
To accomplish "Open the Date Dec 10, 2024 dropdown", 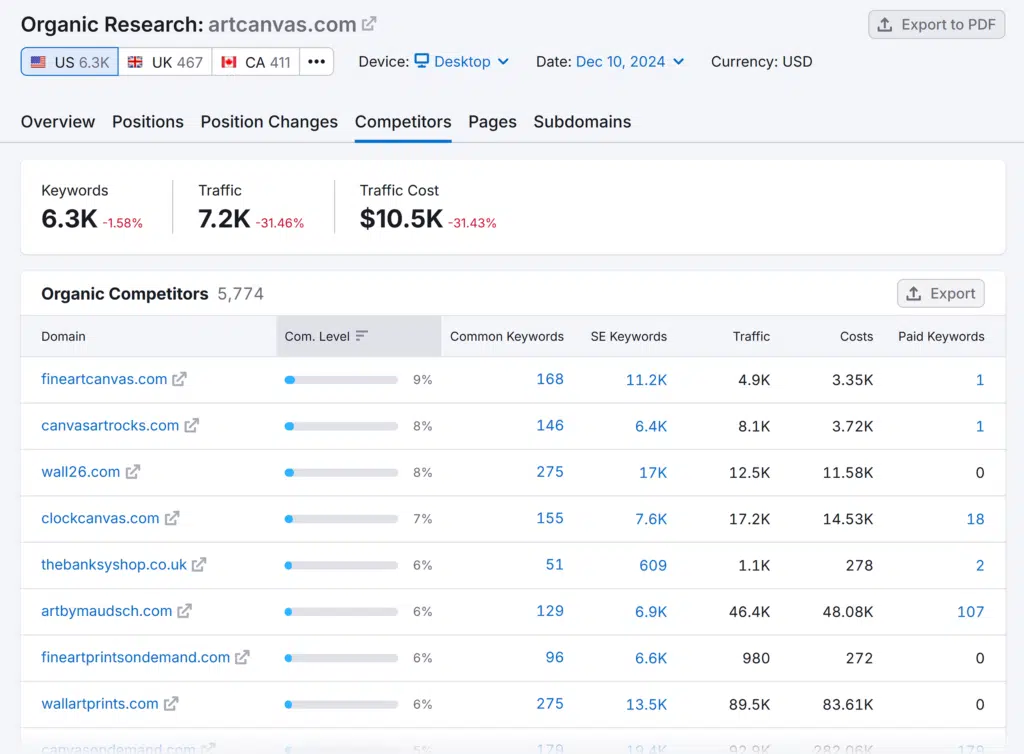I will coord(629,62).
